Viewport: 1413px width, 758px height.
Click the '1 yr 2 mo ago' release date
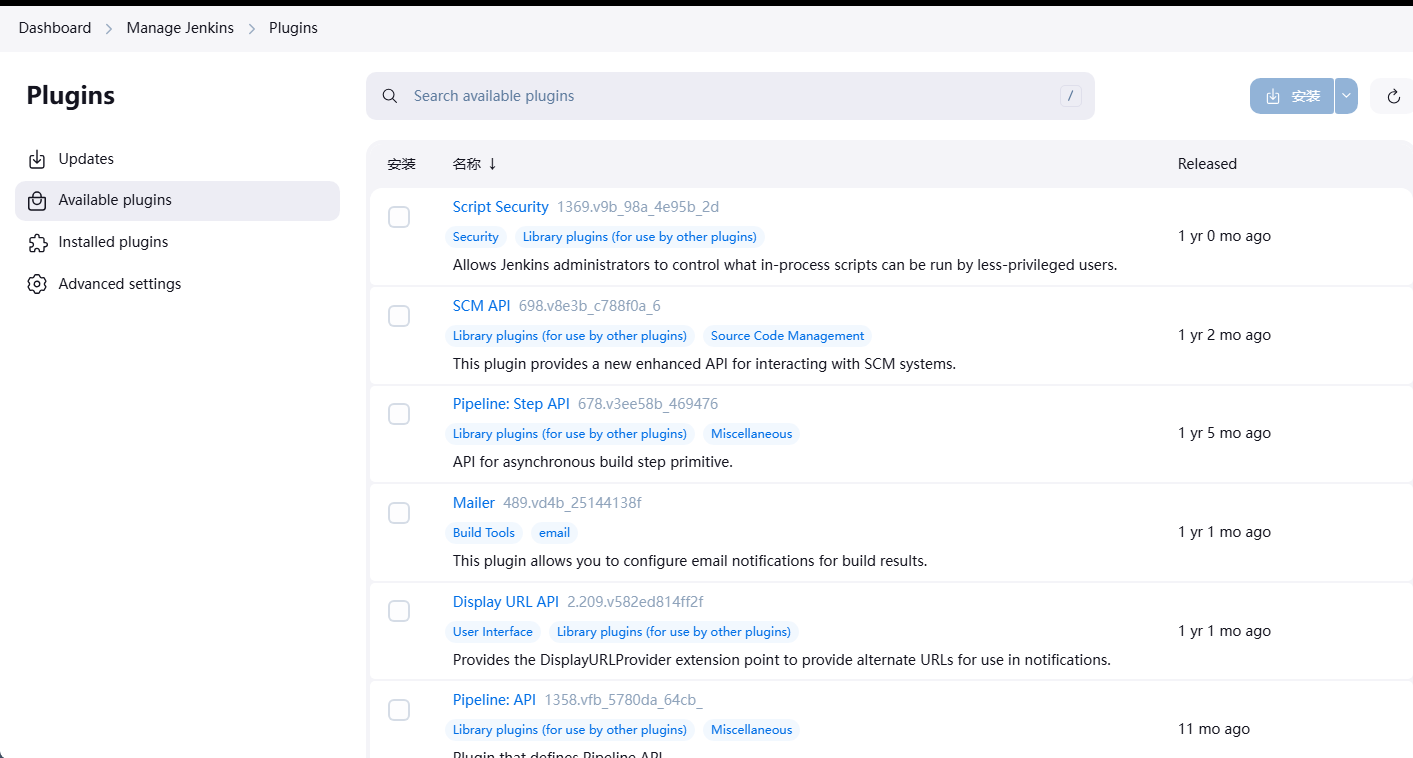click(x=1224, y=335)
